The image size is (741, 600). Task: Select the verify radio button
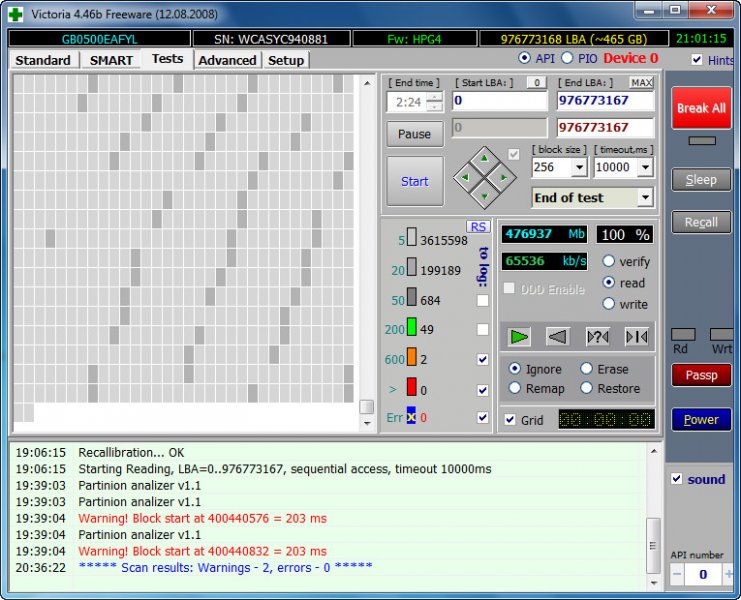(x=608, y=261)
